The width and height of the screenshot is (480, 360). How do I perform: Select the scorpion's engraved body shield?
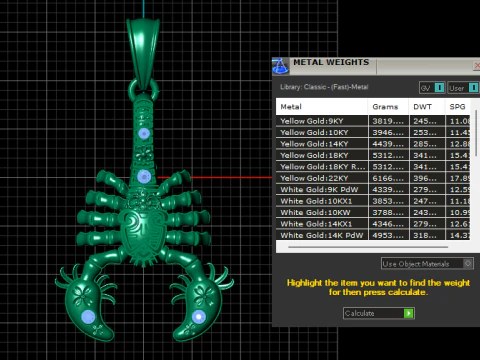pyautogui.click(x=143, y=233)
